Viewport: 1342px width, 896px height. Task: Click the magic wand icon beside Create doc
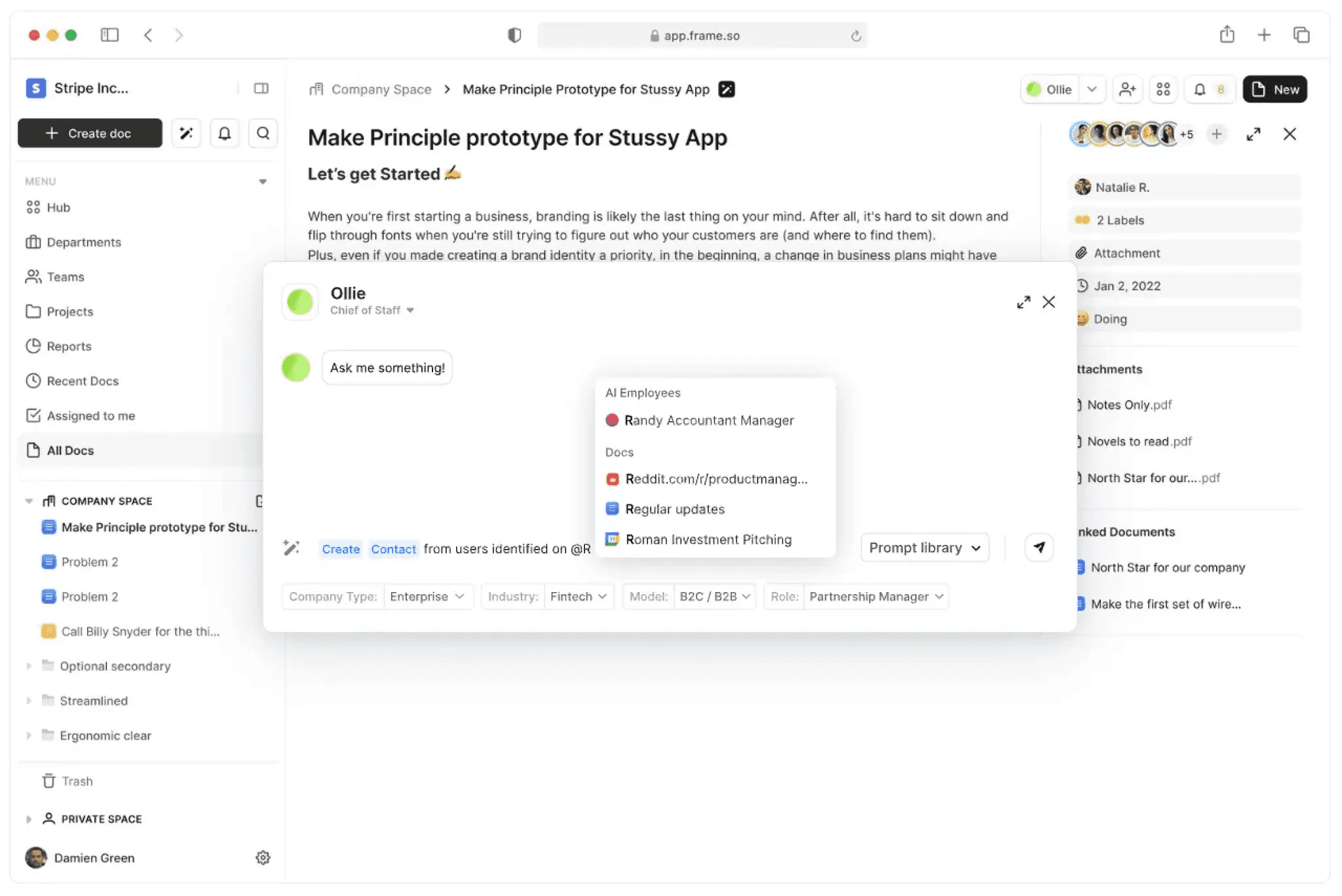coord(186,134)
